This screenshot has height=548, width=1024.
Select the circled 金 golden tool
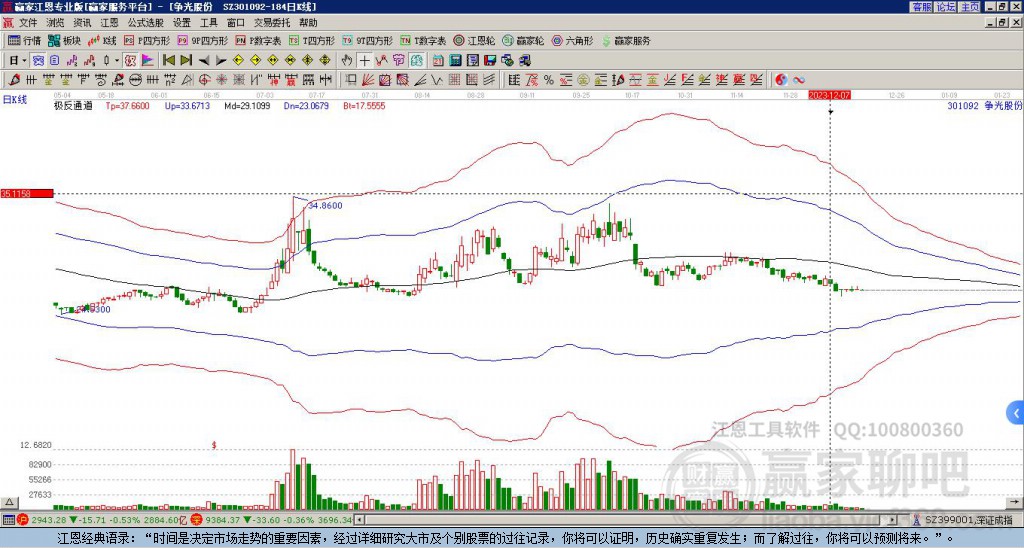583,80
